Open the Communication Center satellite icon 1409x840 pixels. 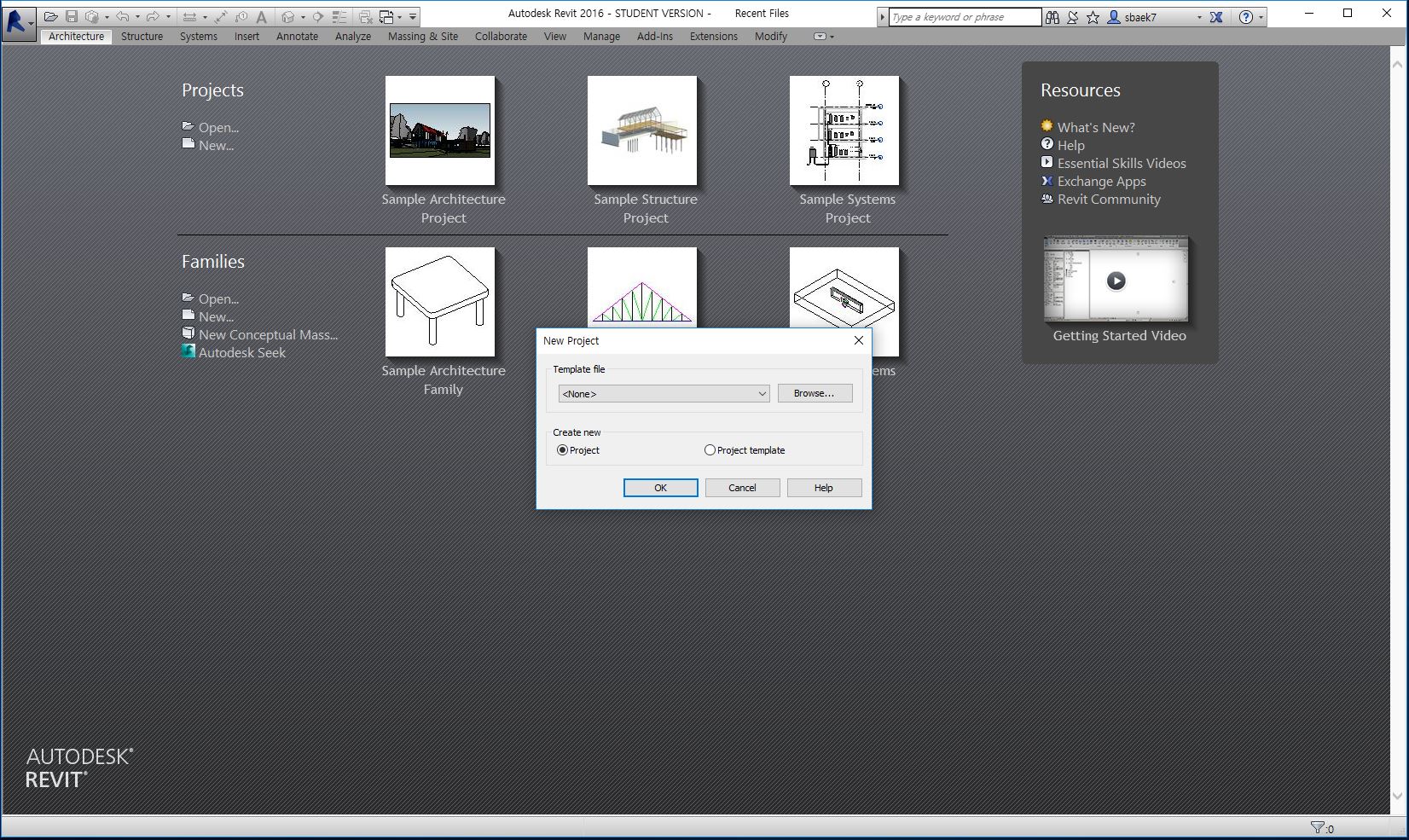(1073, 17)
